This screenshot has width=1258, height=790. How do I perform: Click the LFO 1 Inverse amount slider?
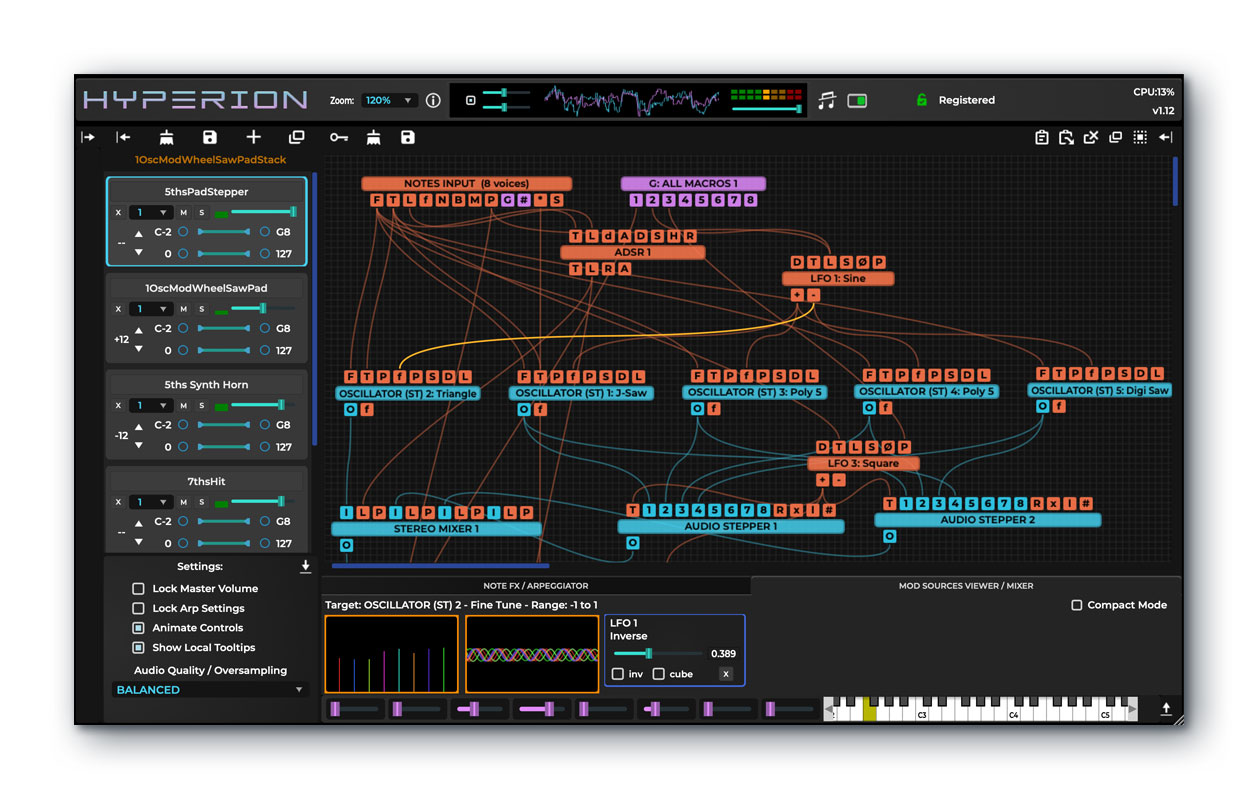[x=656, y=654]
